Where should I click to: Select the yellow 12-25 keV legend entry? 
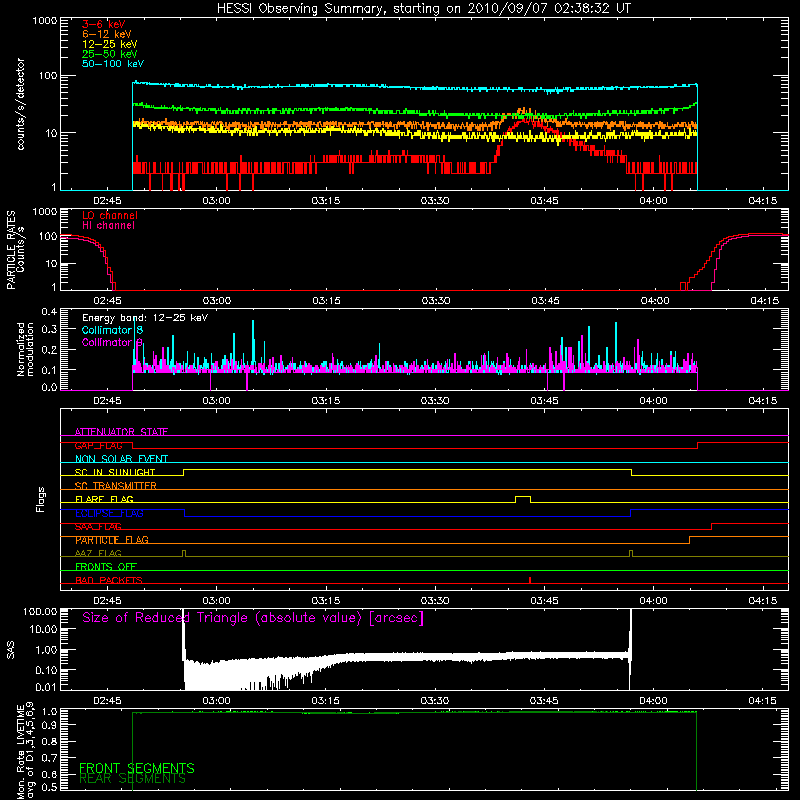coord(110,44)
